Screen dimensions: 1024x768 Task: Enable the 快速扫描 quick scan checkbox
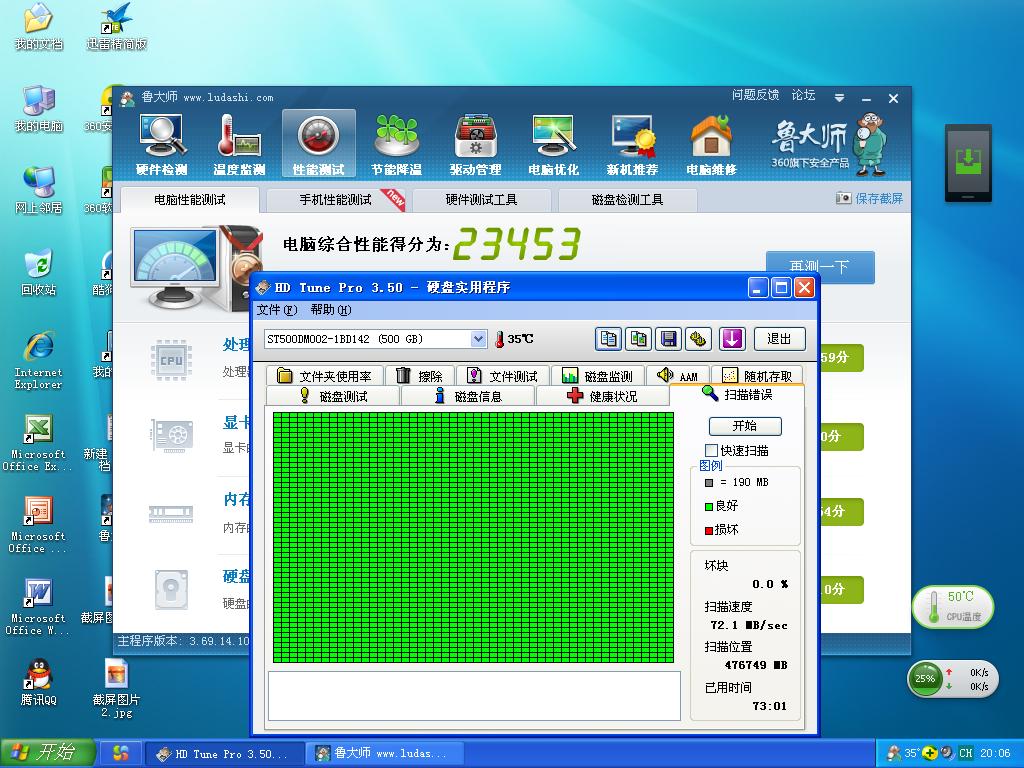(x=712, y=451)
